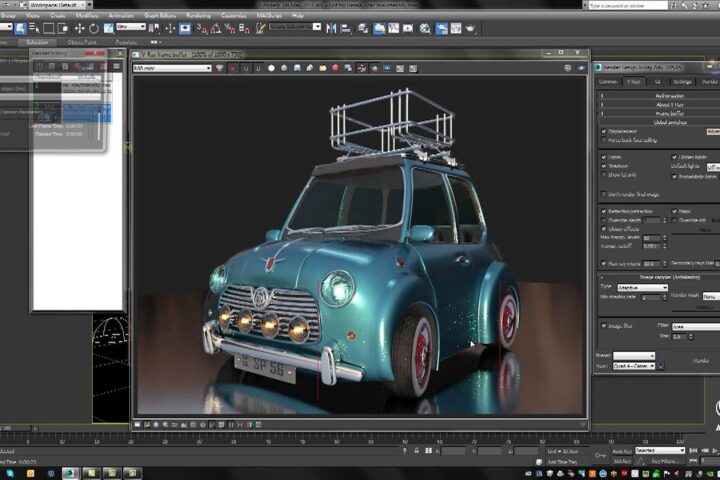The height and width of the screenshot is (480, 720).
Task: Open the Layer Manager
Action: (x=363, y=28)
